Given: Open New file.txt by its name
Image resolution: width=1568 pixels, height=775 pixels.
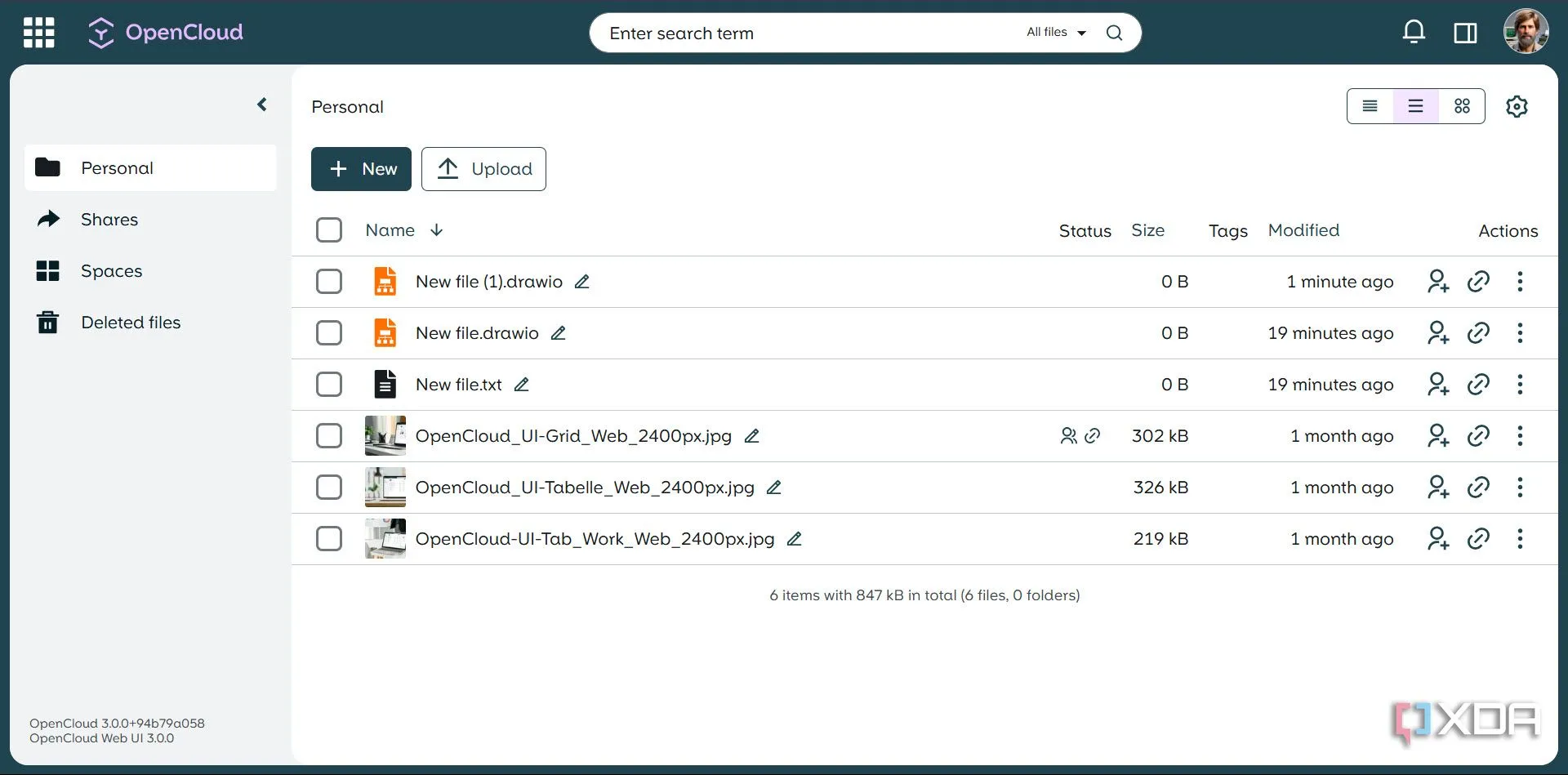Looking at the screenshot, I should [x=459, y=385].
